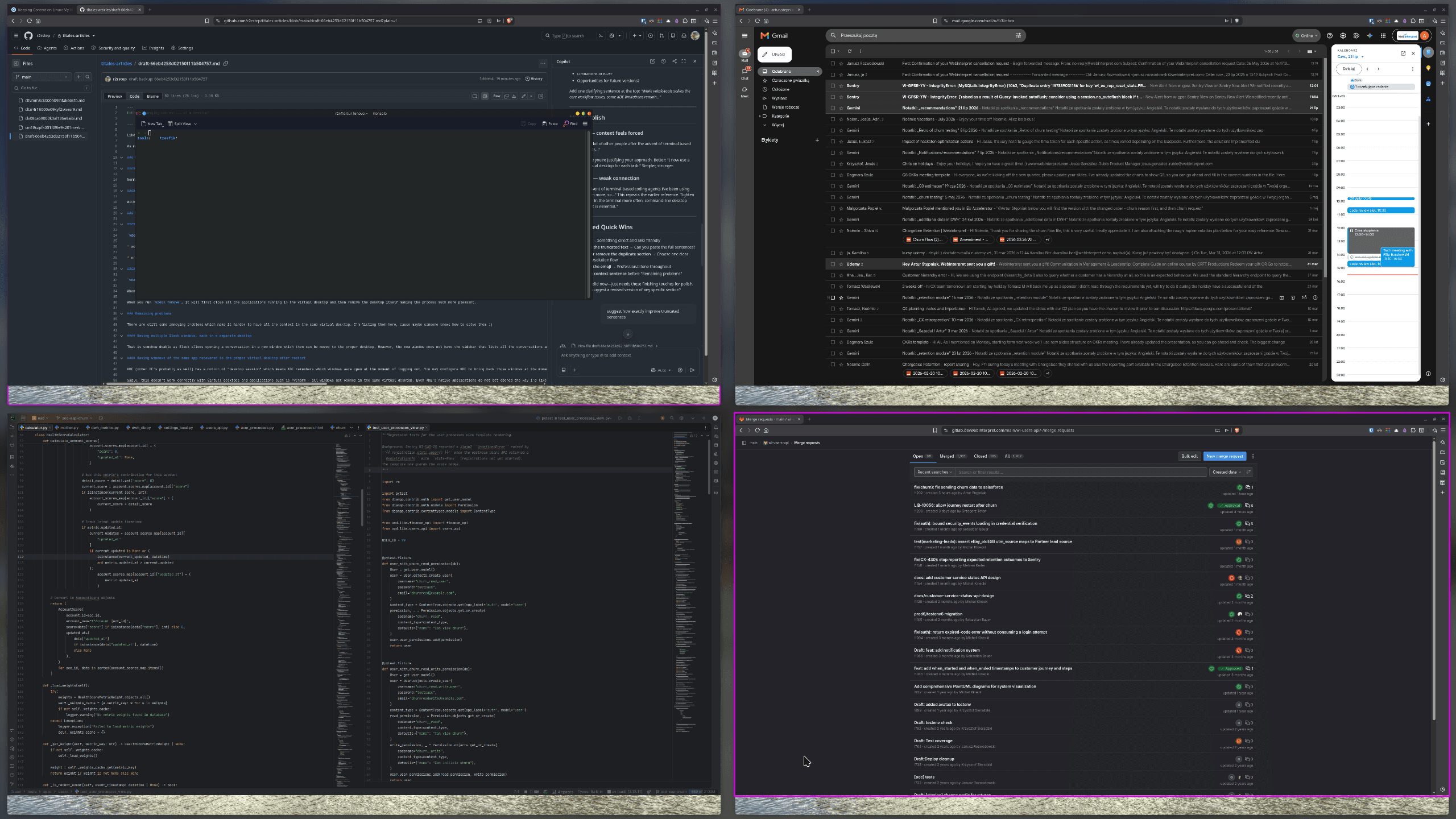Star the Gemini recommendations 21 lip email

tap(841, 108)
